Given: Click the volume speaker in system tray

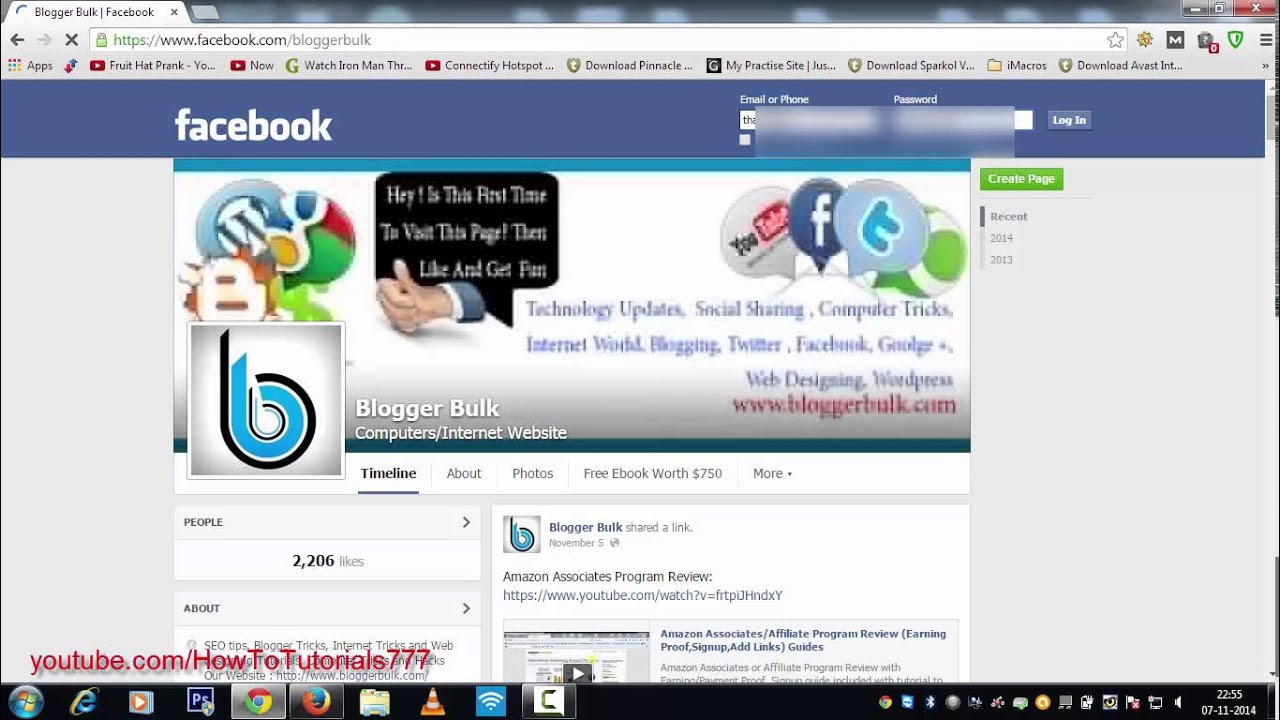Looking at the screenshot, I should (x=1178, y=702).
